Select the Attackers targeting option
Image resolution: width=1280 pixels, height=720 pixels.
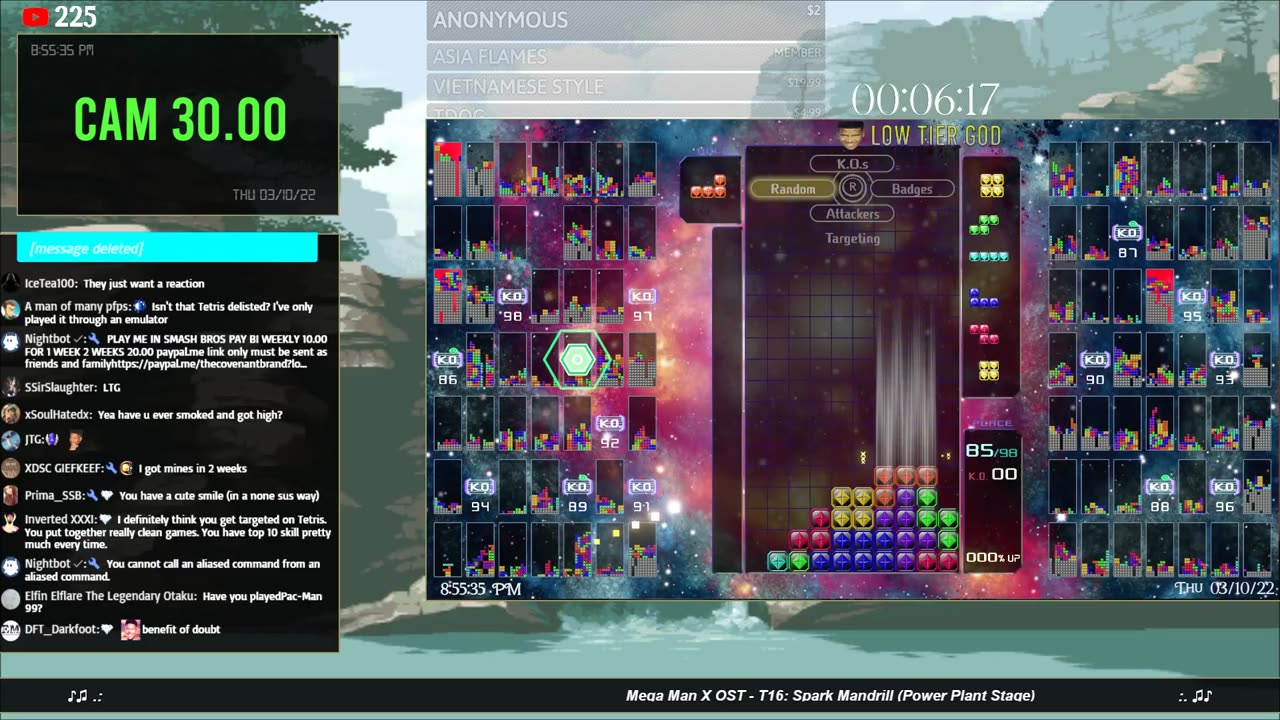852,213
